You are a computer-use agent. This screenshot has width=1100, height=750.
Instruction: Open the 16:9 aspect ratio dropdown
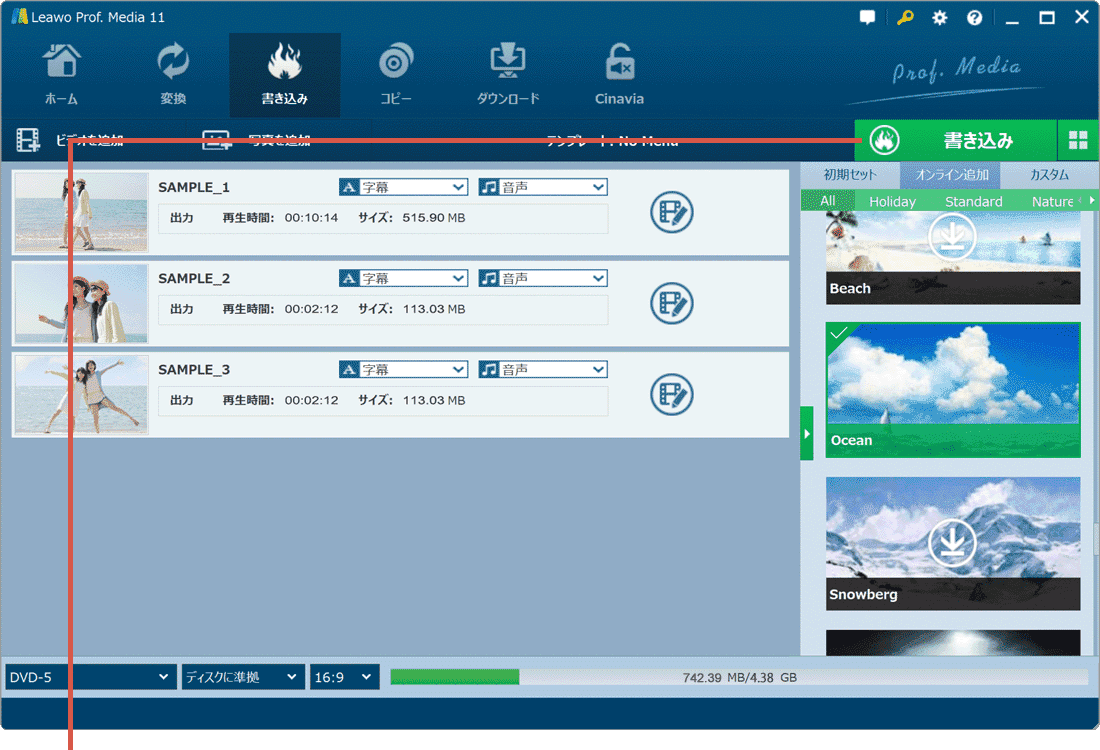pyautogui.click(x=344, y=677)
